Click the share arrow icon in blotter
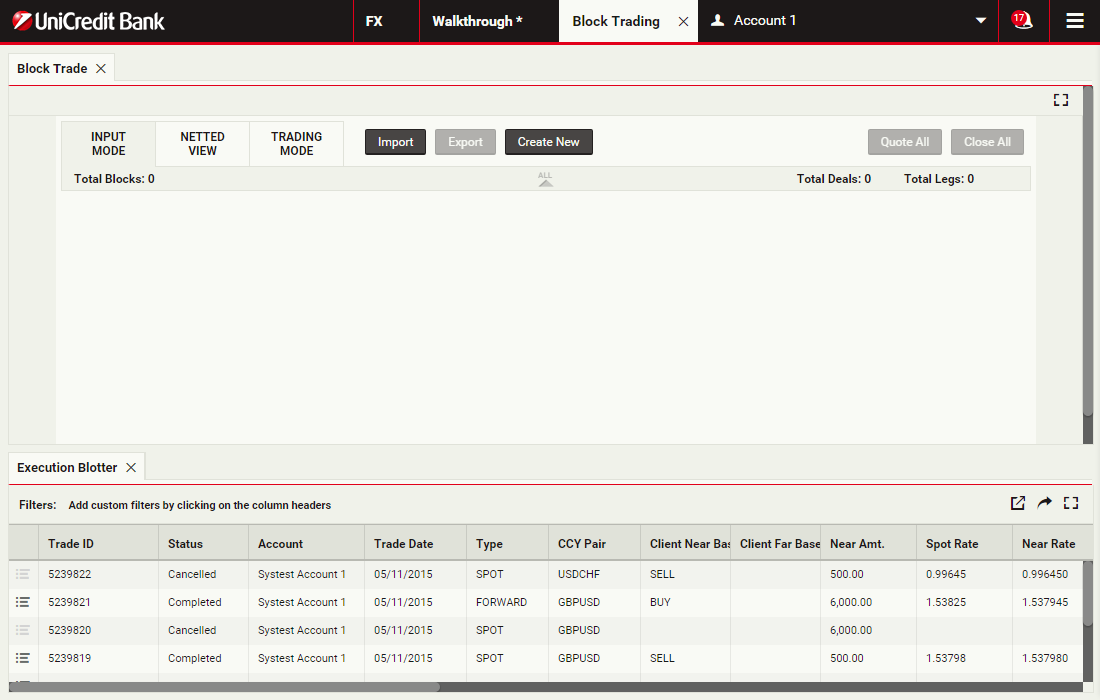The width and height of the screenshot is (1100, 700). tap(1044, 503)
